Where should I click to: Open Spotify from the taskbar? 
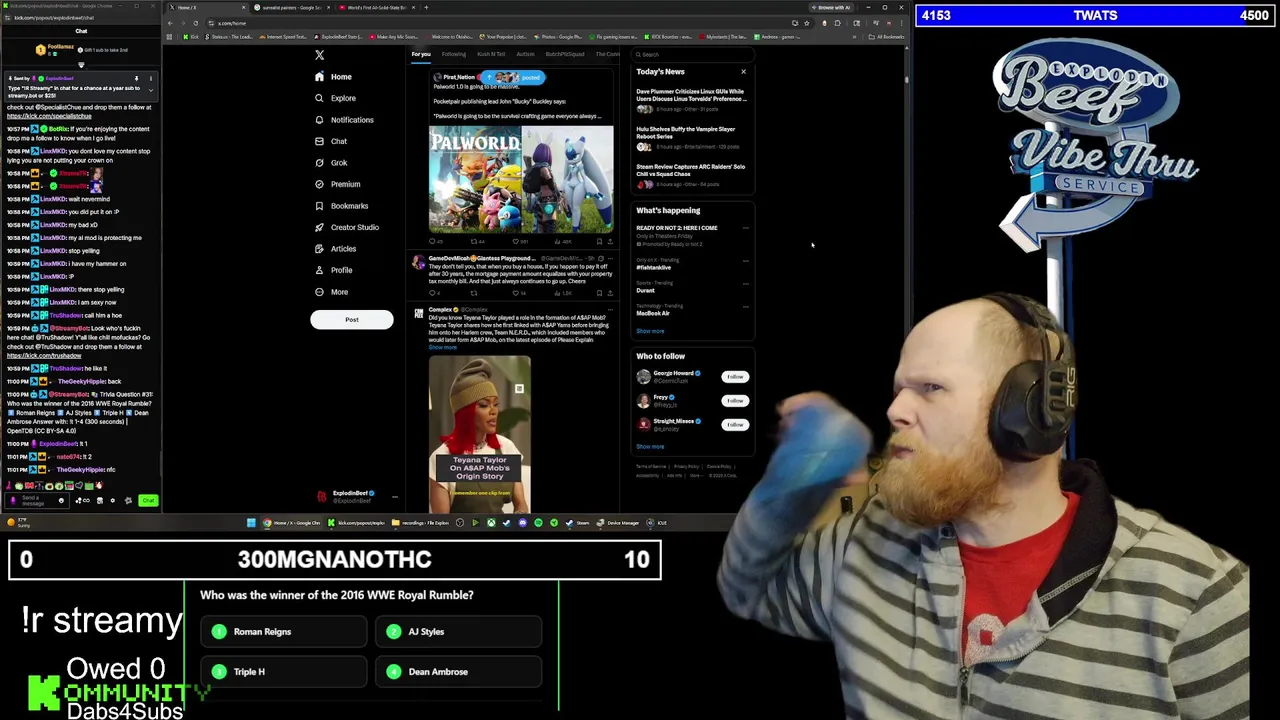click(538, 522)
